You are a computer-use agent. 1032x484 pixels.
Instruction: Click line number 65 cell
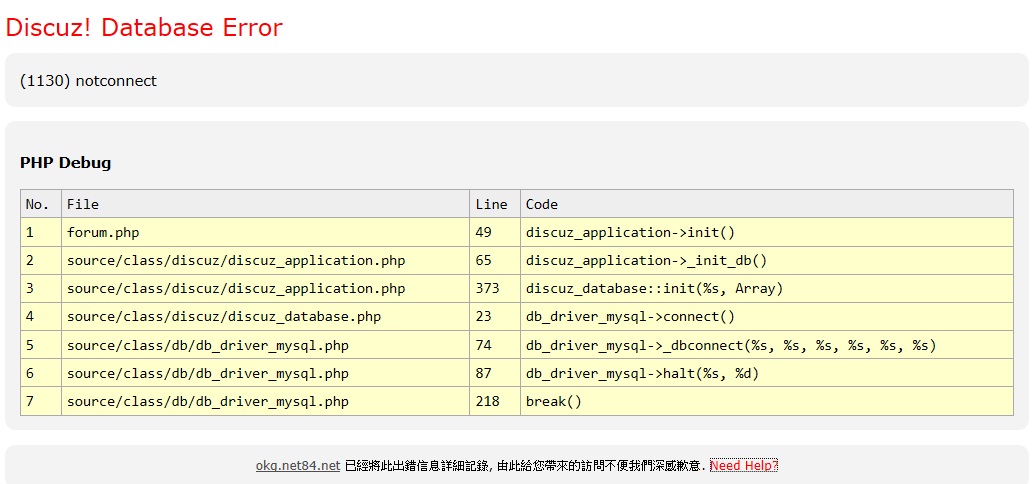(495, 260)
